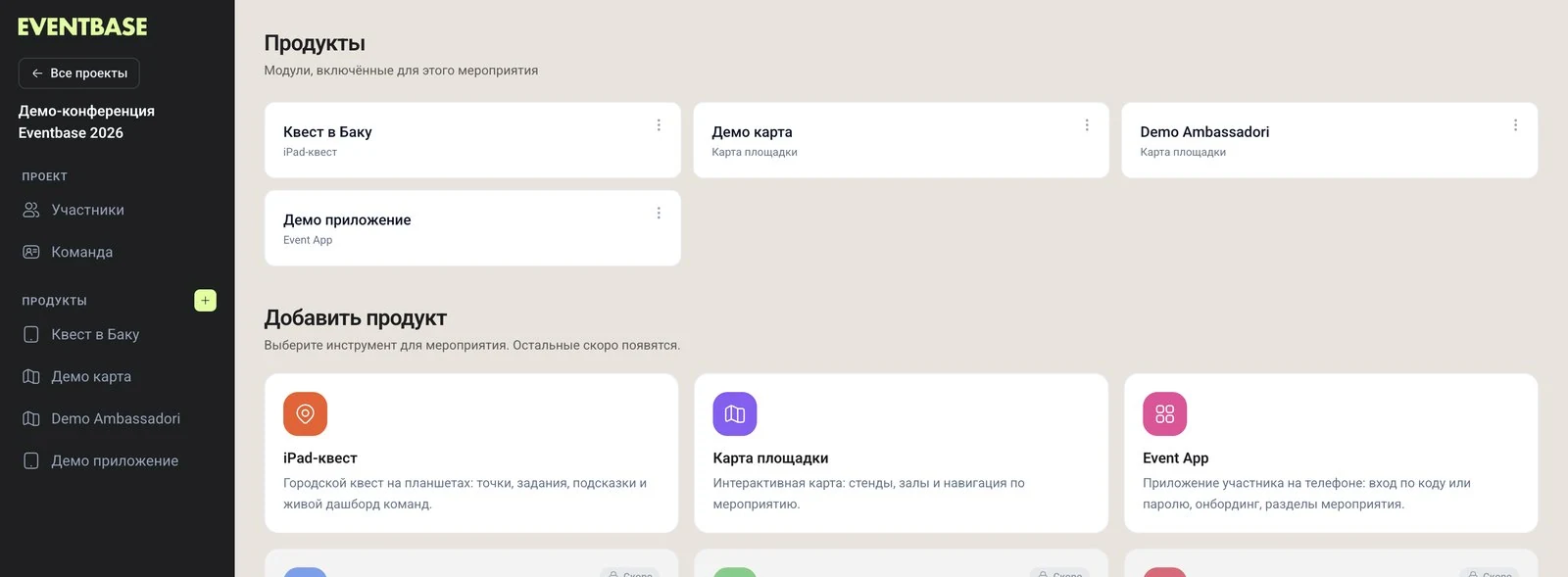Click map icon beside Демо карта

(x=31, y=376)
